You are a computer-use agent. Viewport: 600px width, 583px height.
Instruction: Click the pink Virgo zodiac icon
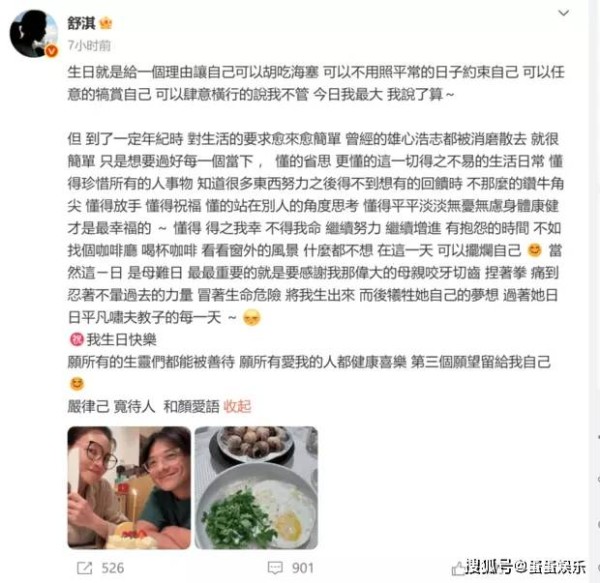click(x=77, y=339)
